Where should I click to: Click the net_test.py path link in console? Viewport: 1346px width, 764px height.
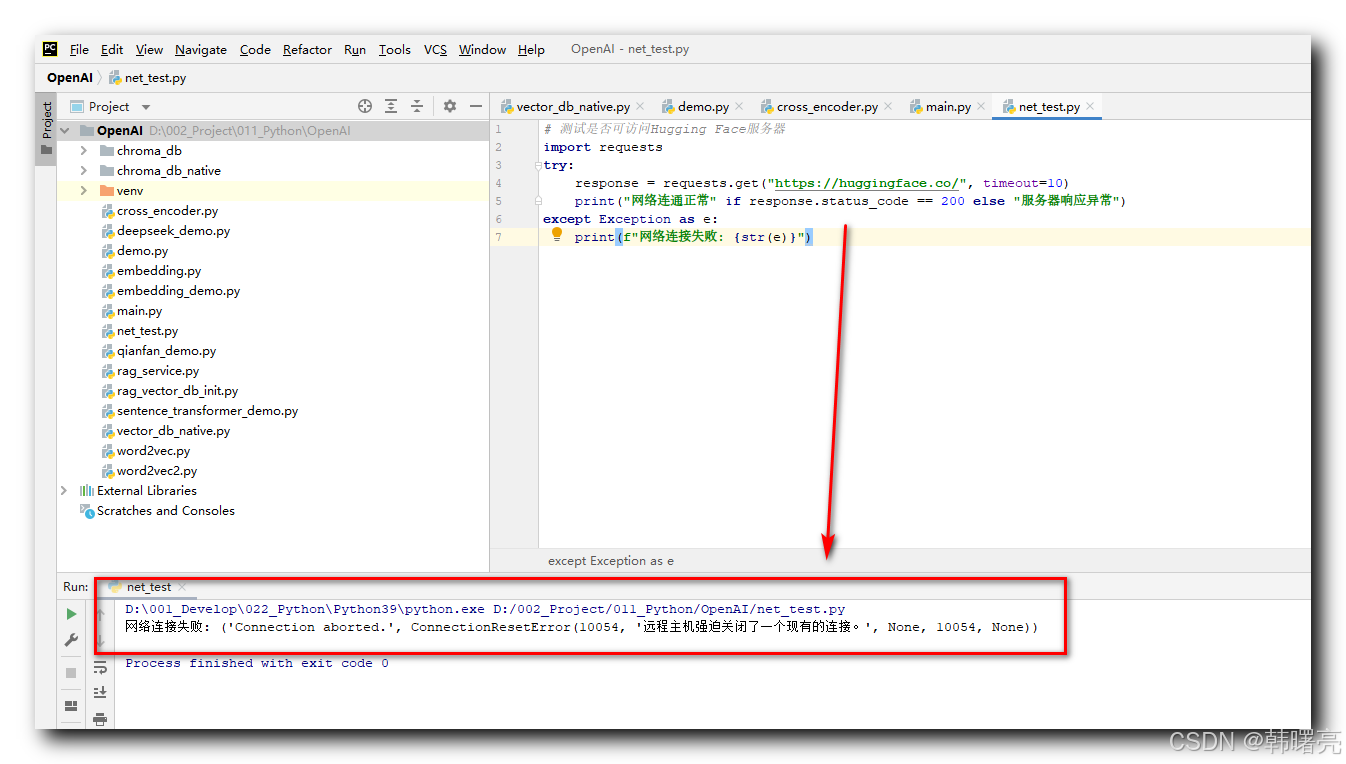(669, 609)
